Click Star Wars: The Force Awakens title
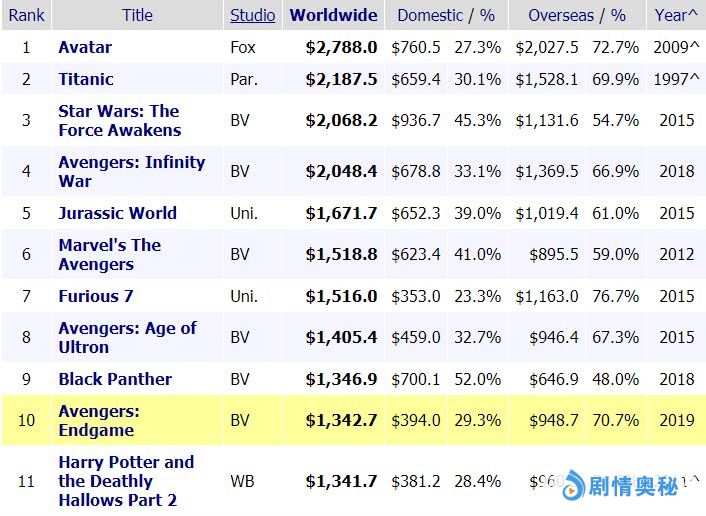 click(119, 120)
